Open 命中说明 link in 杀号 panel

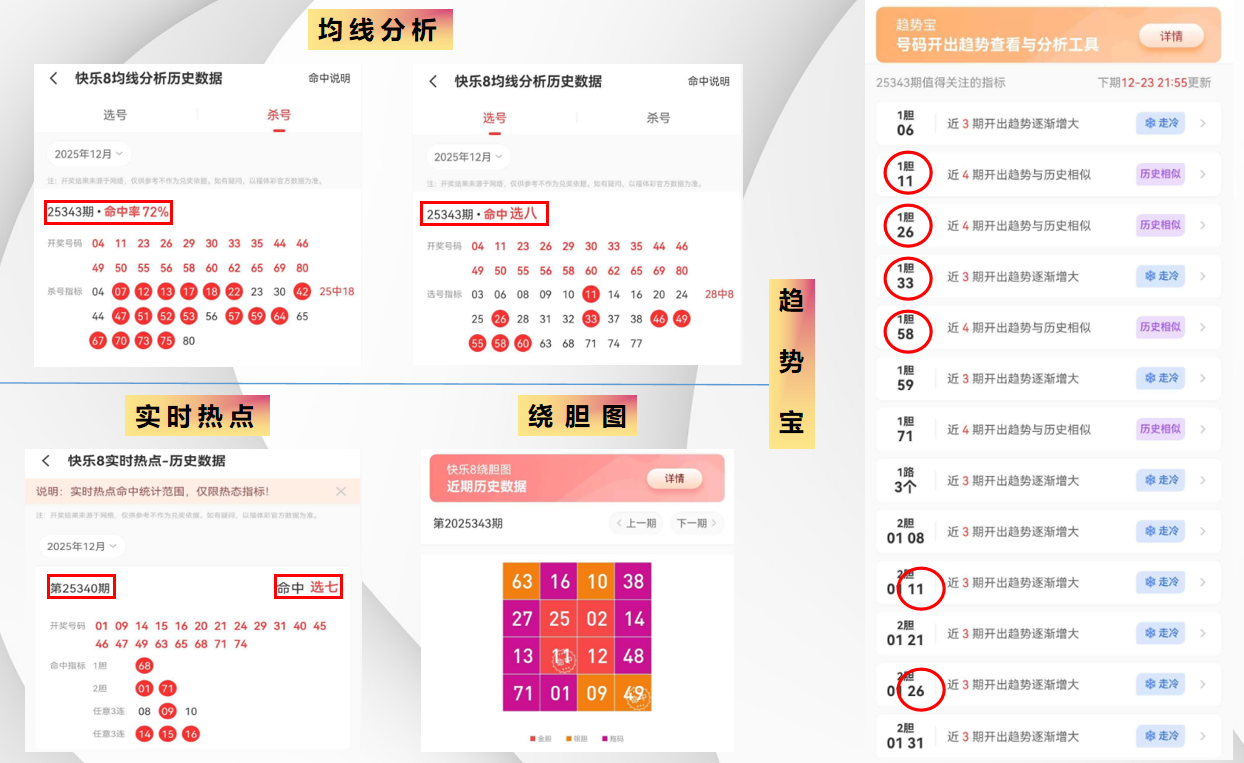(x=329, y=78)
